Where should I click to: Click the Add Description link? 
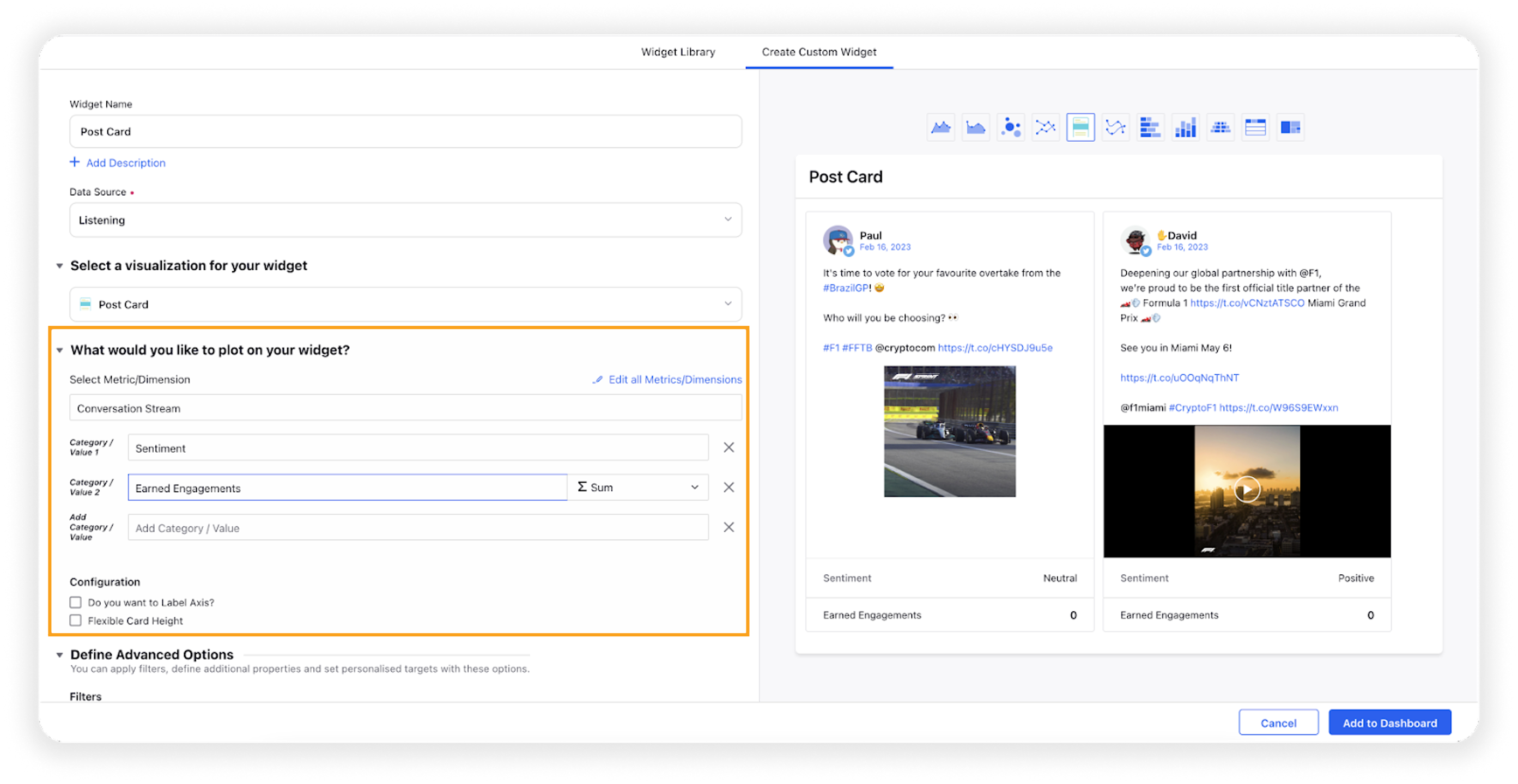click(125, 163)
